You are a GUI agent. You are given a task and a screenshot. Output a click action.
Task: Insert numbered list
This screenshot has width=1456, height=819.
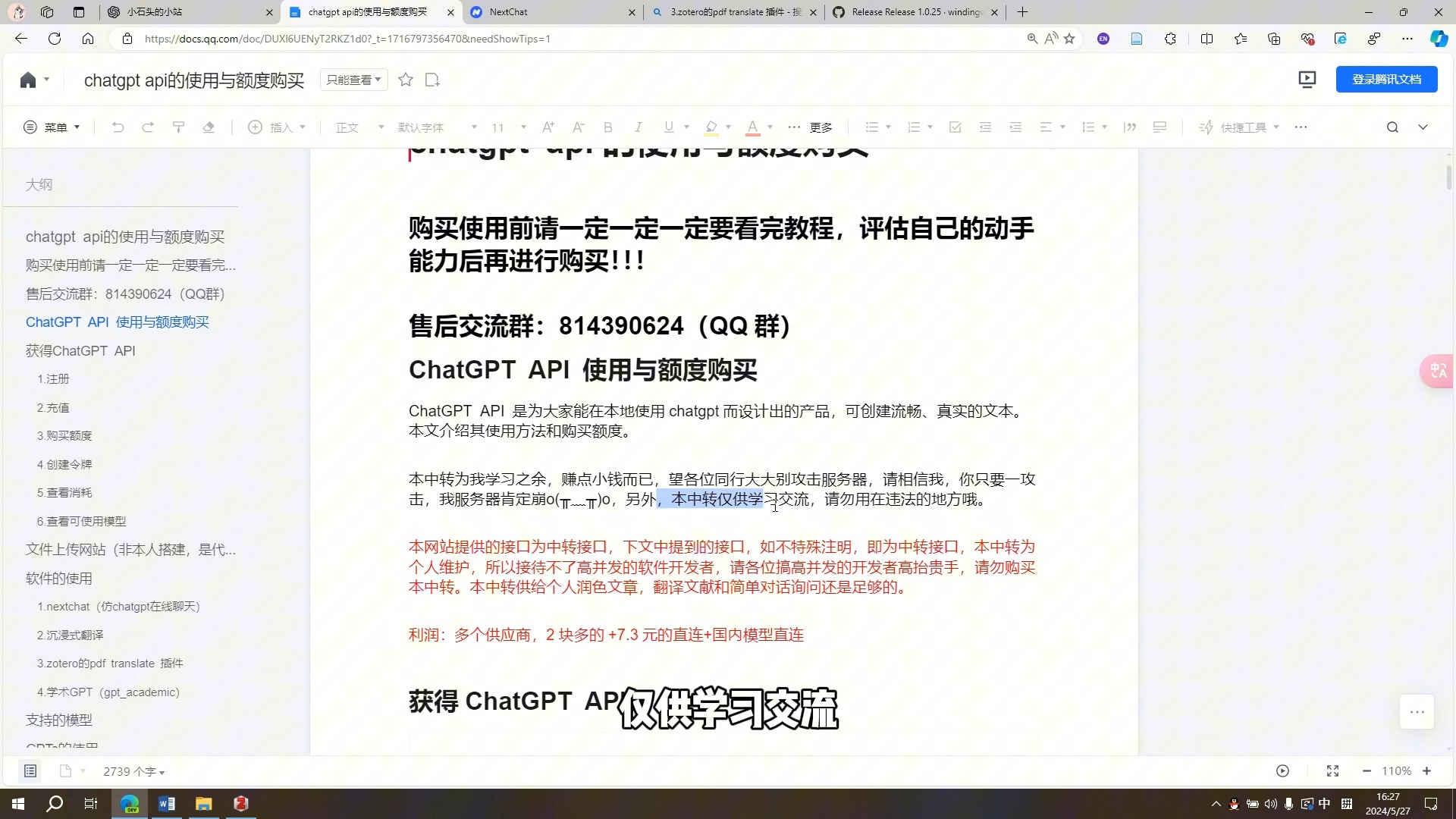pyautogui.click(x=914, y=127)
